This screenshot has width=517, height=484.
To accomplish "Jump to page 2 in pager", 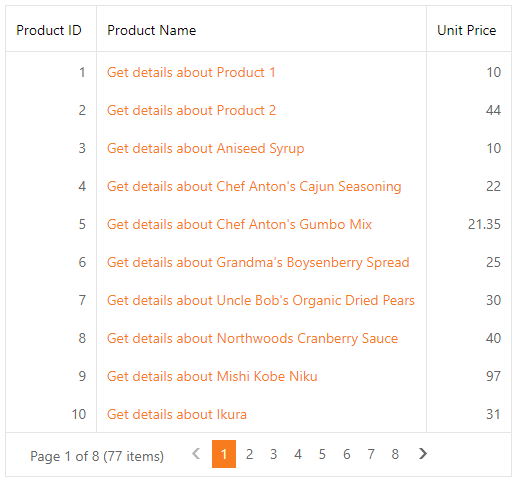I will (249, 454).
